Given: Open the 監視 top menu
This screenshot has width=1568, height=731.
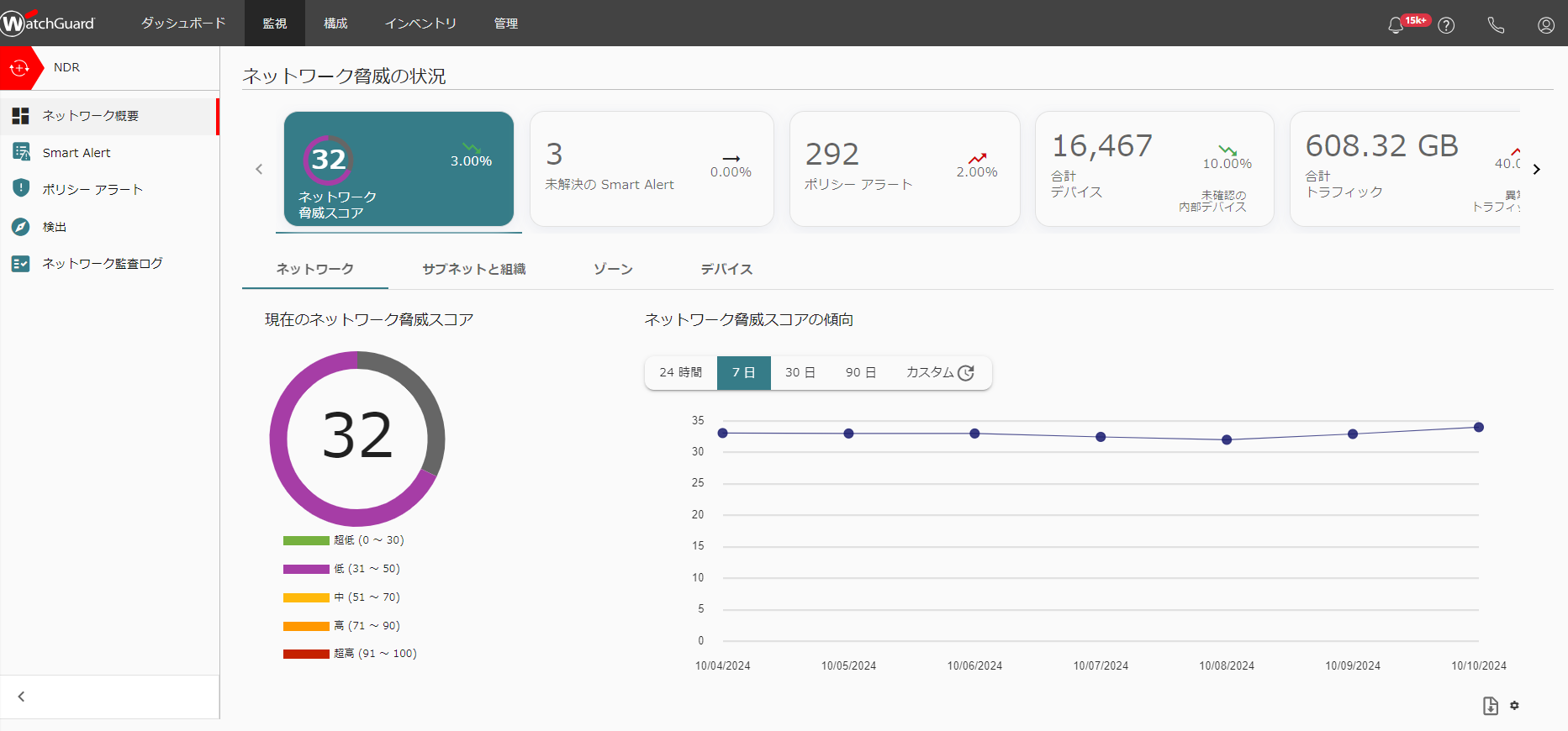Looking at the screenshot, I should pos(275,24).
